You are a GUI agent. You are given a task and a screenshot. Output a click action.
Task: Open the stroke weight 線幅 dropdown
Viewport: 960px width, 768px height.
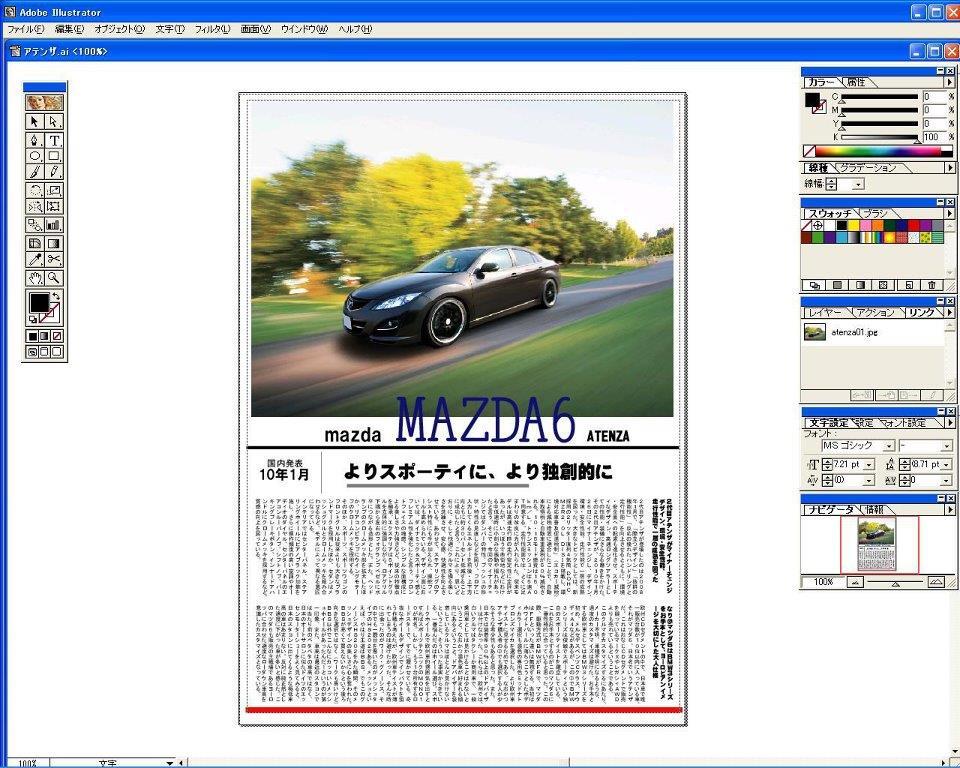pos(858,184)
